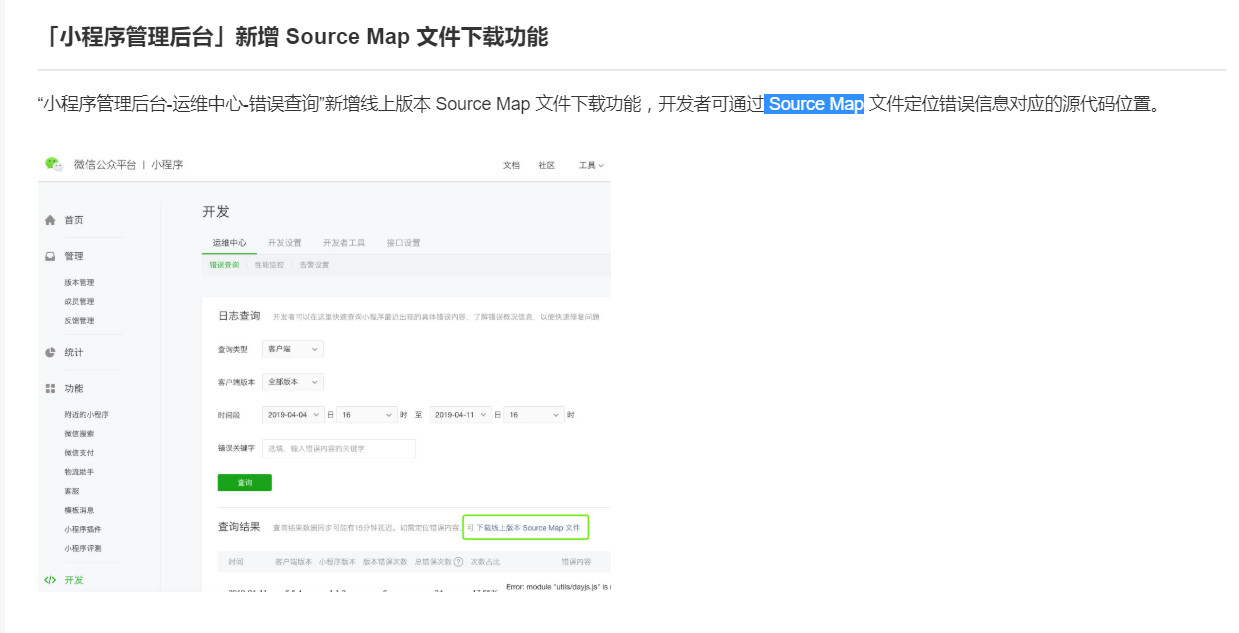Click the inbox icon beside 管理
The image size is (1239, 633).
pos(50,257)
